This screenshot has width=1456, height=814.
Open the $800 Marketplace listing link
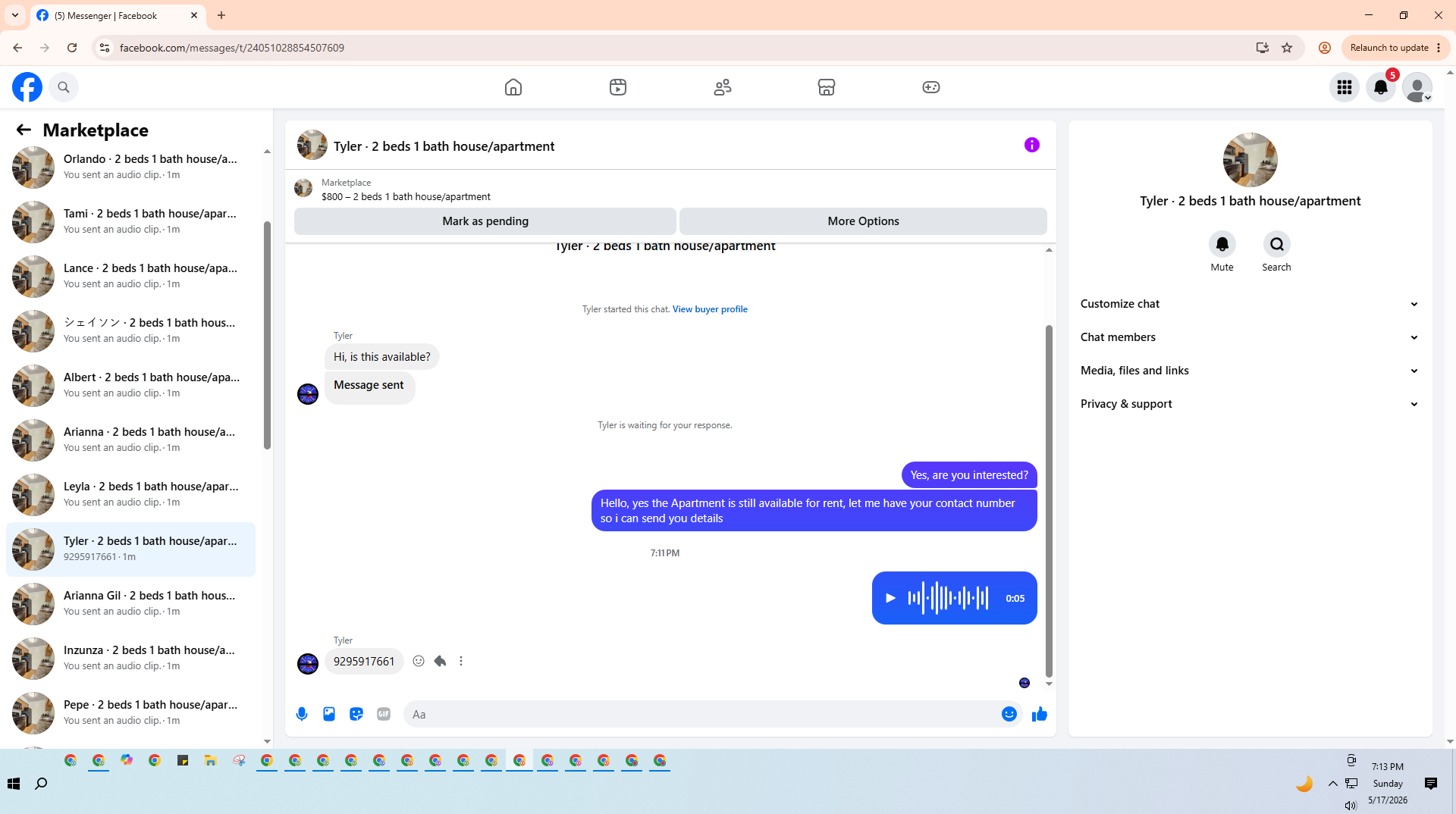[406, 197]
